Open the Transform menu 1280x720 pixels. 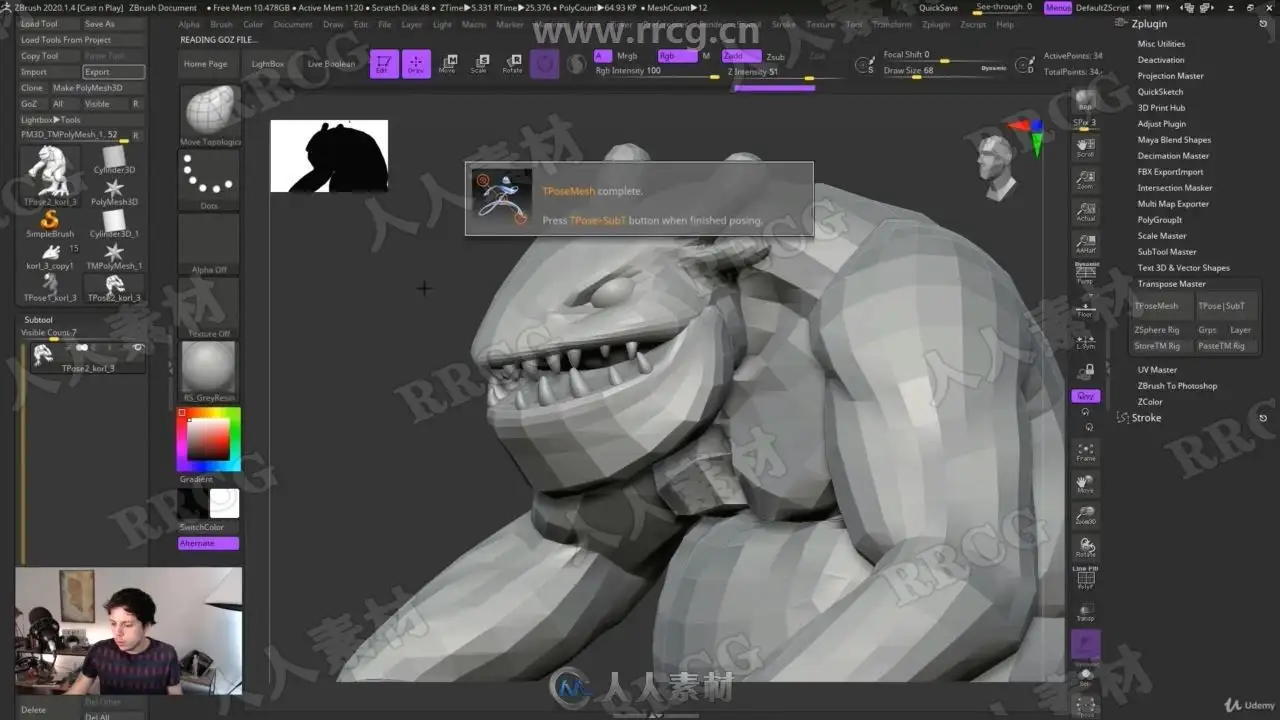(892, 24)
